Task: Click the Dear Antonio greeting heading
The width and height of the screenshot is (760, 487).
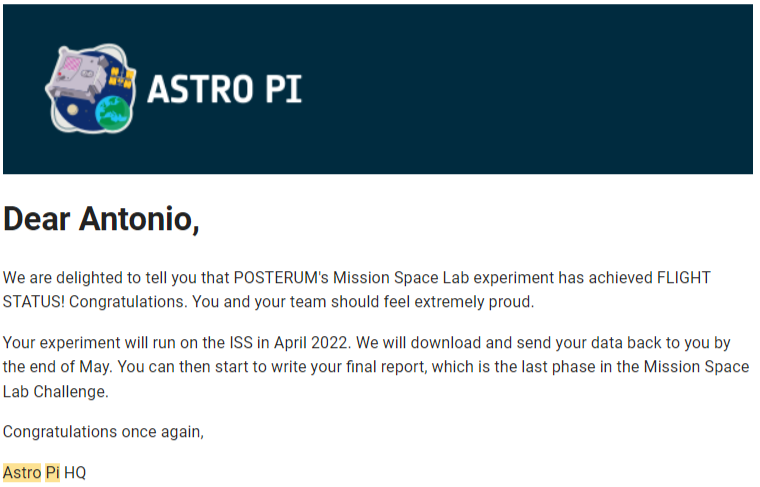Action: [101, 219]
